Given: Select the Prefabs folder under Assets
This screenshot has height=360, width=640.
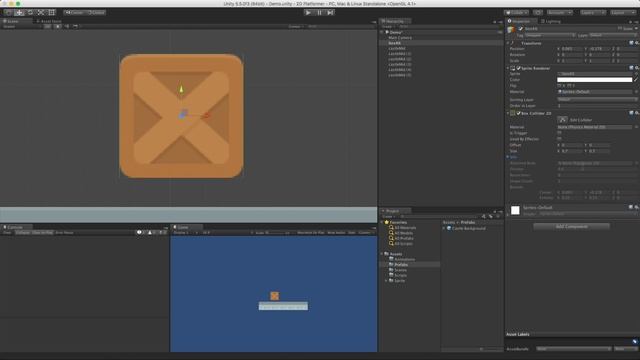Looking at the screenshot, I should click(401, 265).
